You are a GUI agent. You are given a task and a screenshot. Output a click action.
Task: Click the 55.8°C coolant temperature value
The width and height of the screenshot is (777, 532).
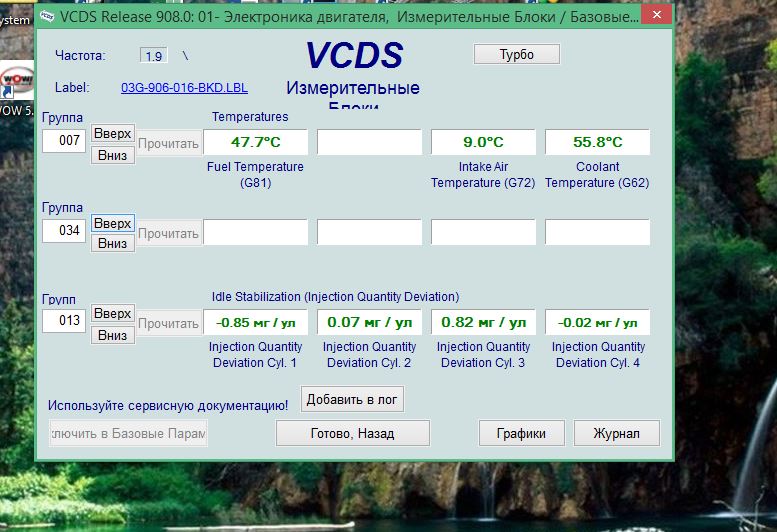597,142
